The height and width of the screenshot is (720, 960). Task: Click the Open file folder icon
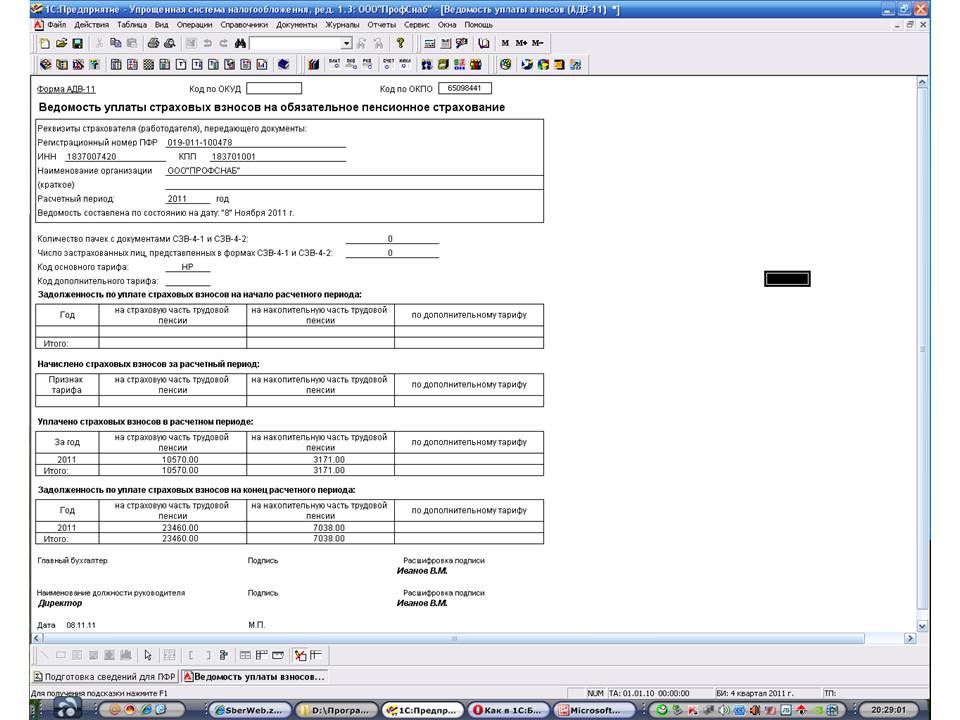(61, 43)
